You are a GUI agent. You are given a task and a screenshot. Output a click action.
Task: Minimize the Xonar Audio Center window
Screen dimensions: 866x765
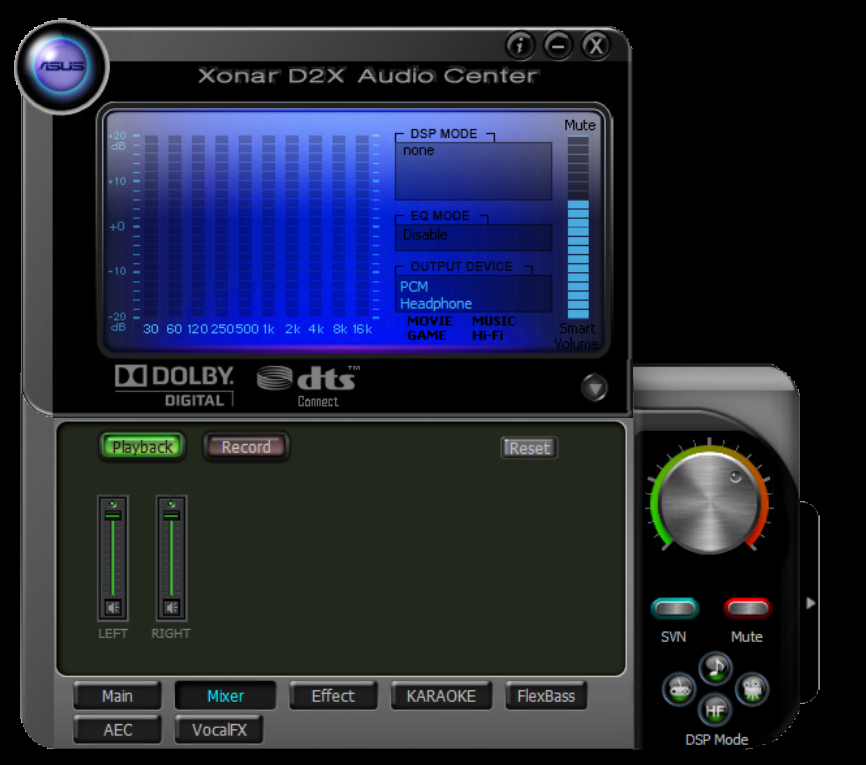point(558,45)
